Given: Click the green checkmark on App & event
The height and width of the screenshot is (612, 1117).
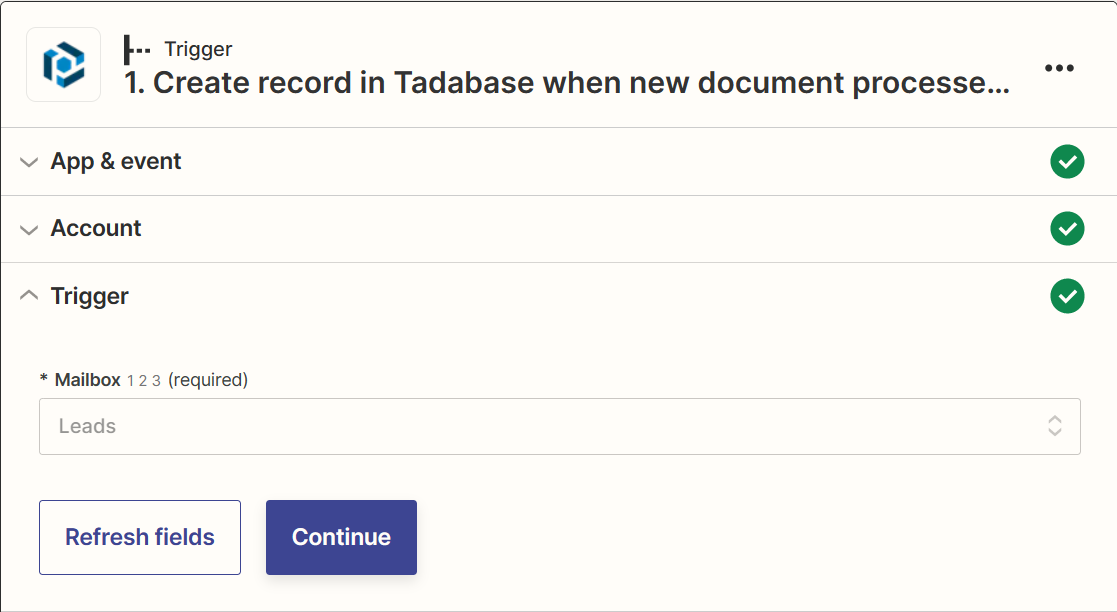Looking at the screenshot, I should [1067, 161].
